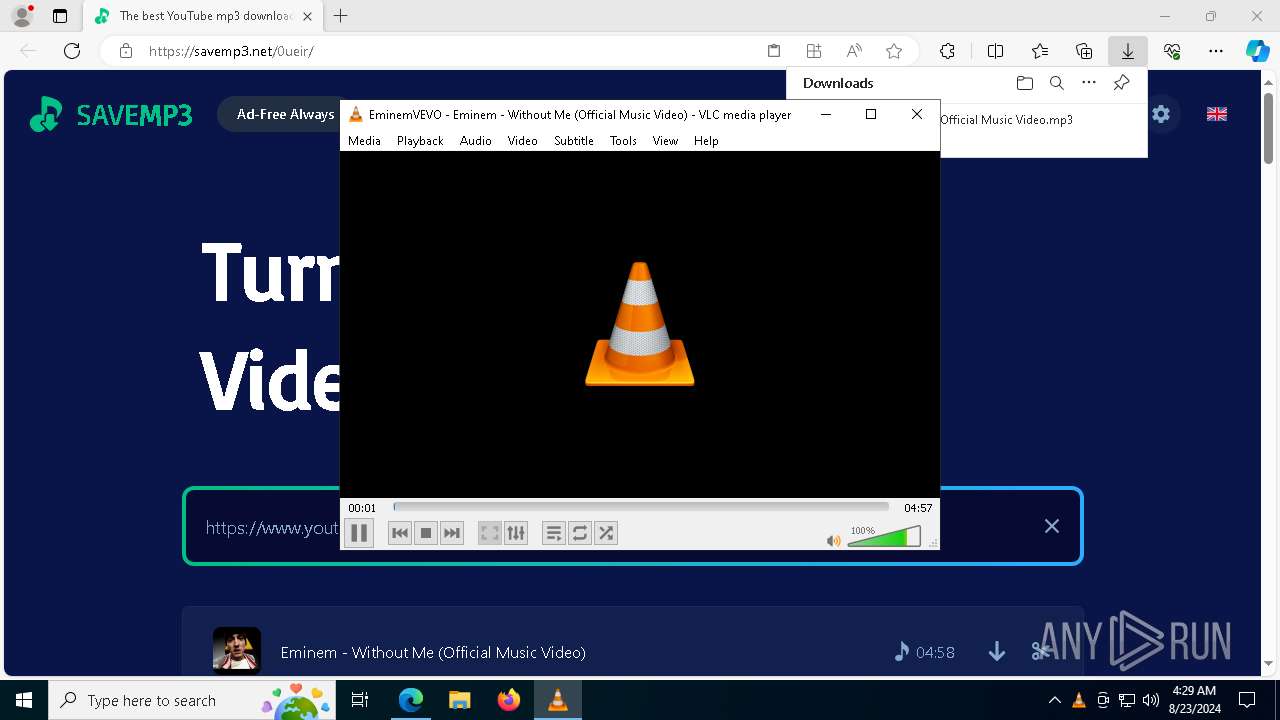Mute audio via VLC speaker icon

[834, 541]
